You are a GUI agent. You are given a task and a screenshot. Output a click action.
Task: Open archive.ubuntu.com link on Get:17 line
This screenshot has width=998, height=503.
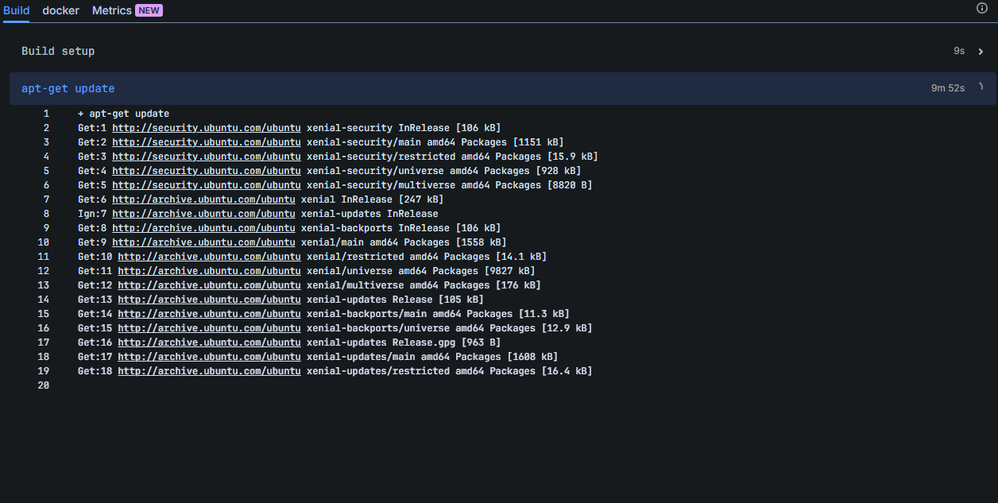[x=209, y=357]
